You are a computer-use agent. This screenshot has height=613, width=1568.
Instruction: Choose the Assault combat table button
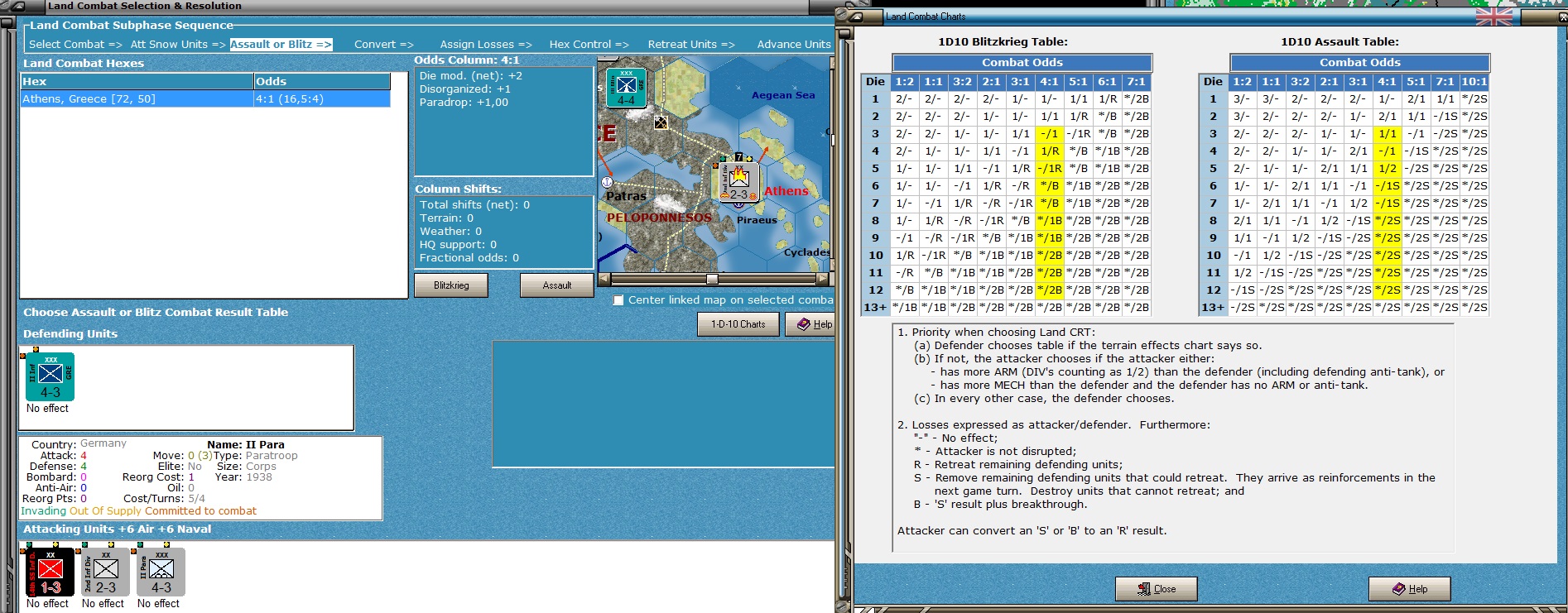pyautogui.click(x=557, y=285)
